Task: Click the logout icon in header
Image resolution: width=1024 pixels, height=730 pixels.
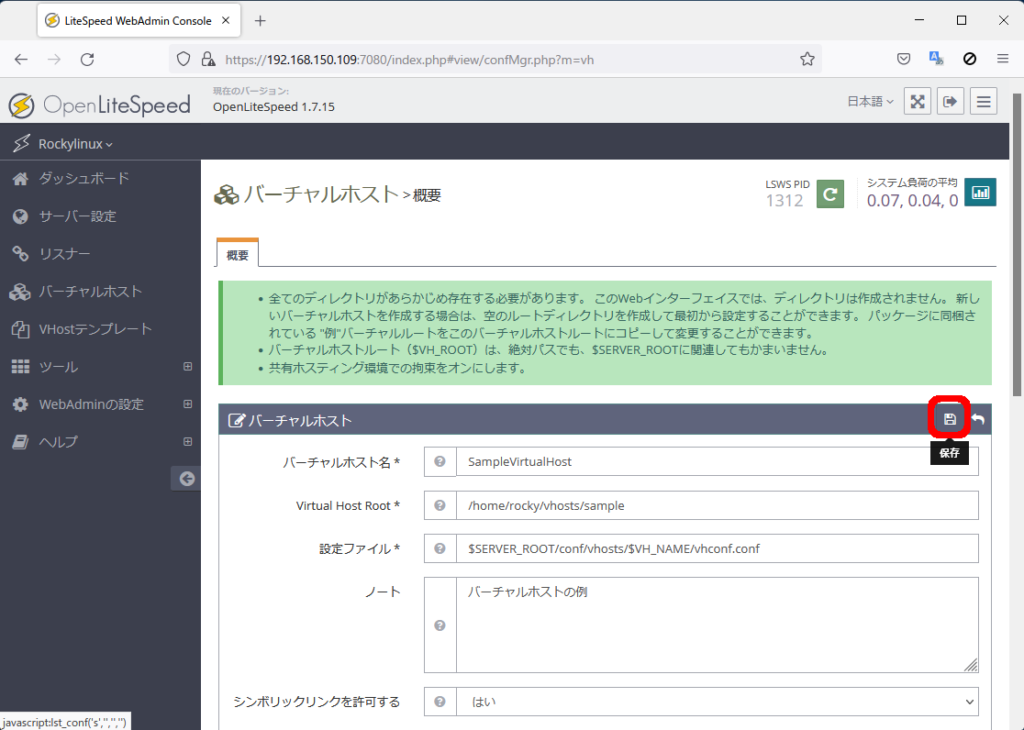Action: [950, 101]
